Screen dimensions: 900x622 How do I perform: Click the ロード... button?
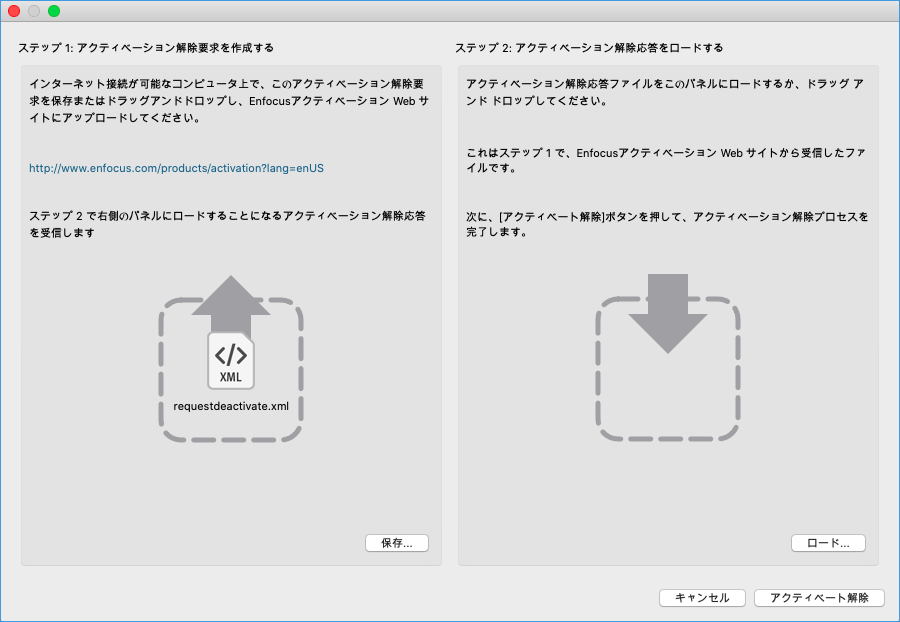click(828, 543)
